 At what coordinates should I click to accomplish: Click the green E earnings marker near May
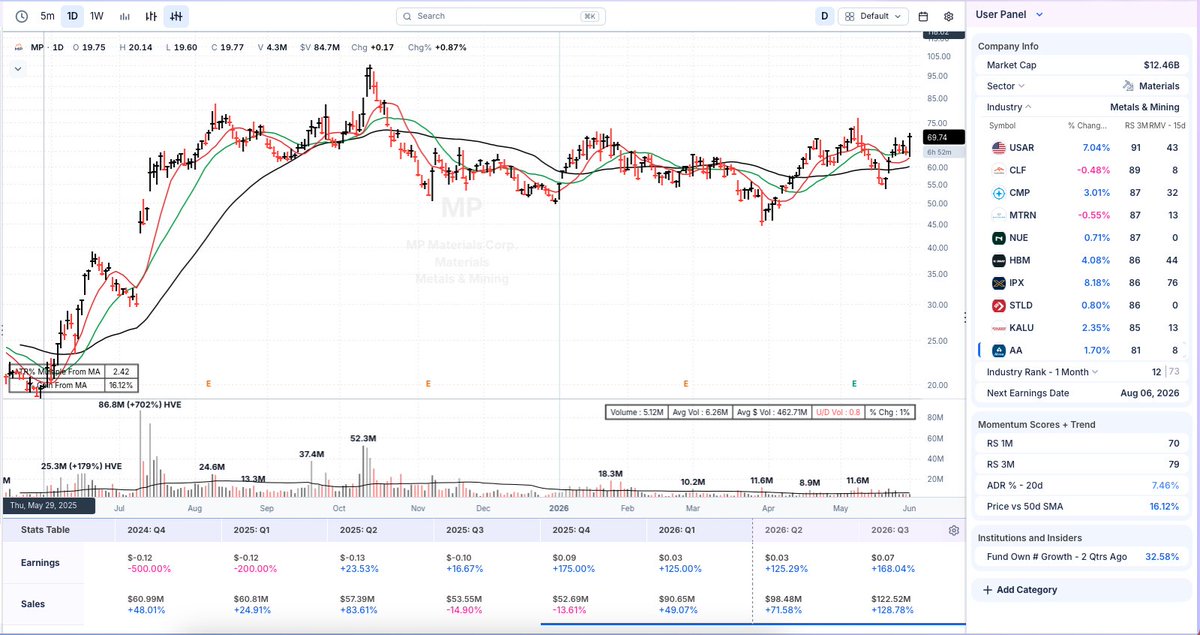(x=854, y=383)
